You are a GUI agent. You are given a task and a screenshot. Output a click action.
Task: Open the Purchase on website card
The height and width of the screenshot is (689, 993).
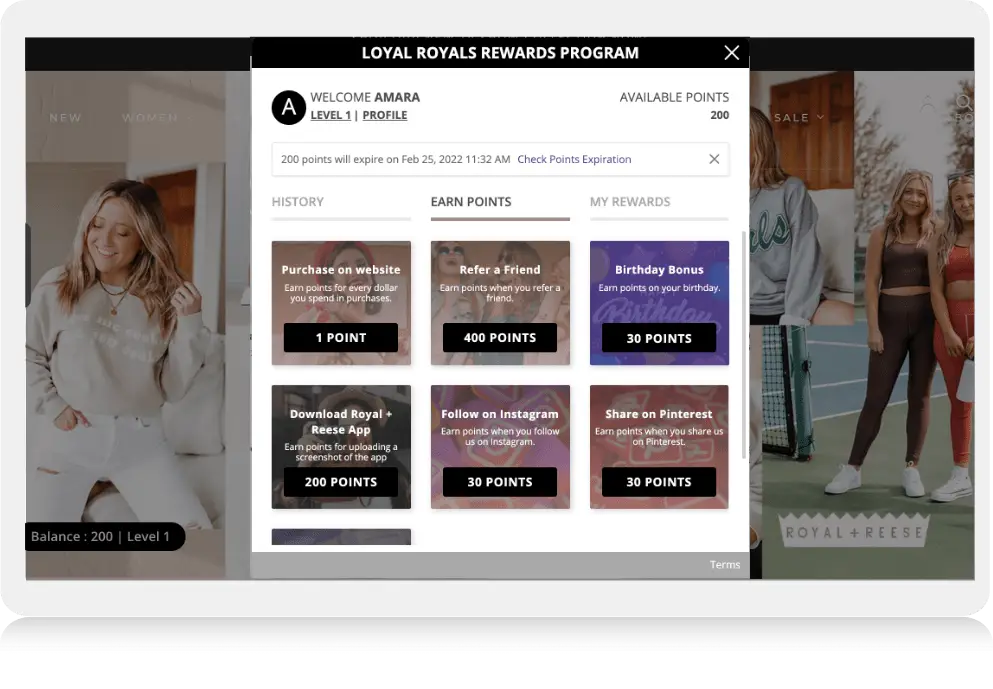tap(341, 303)
